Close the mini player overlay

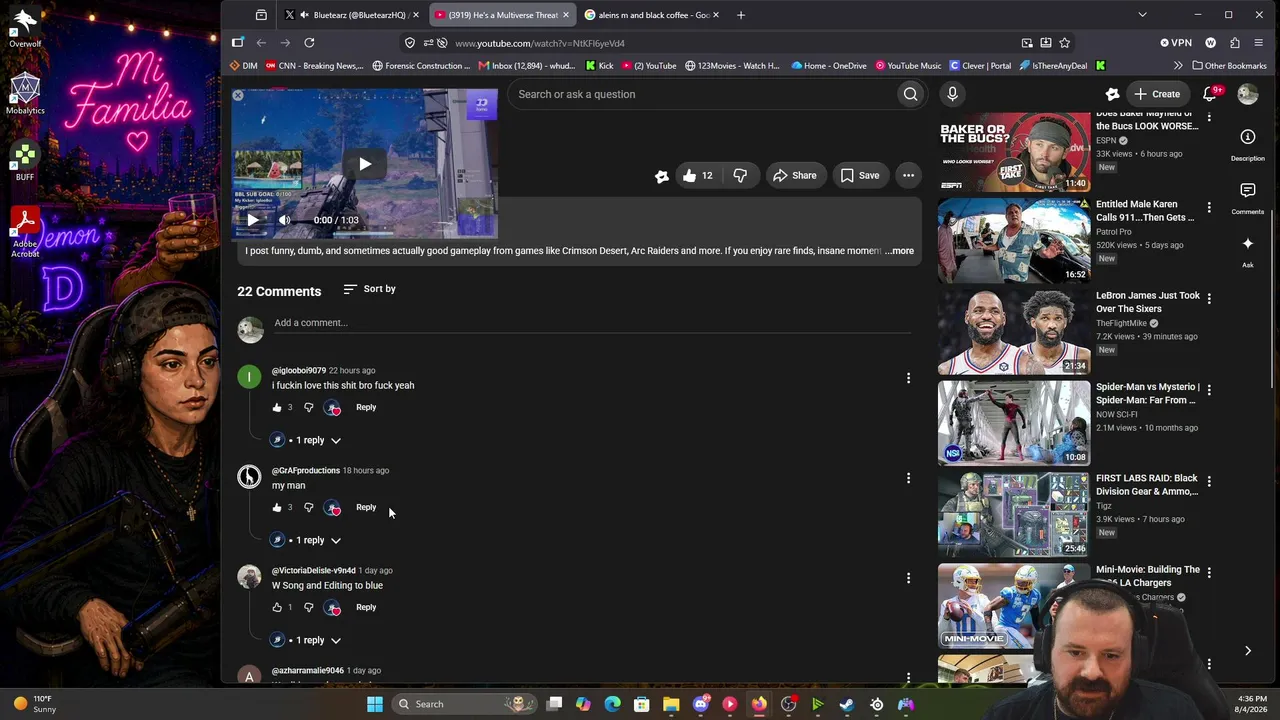point(238,96)
